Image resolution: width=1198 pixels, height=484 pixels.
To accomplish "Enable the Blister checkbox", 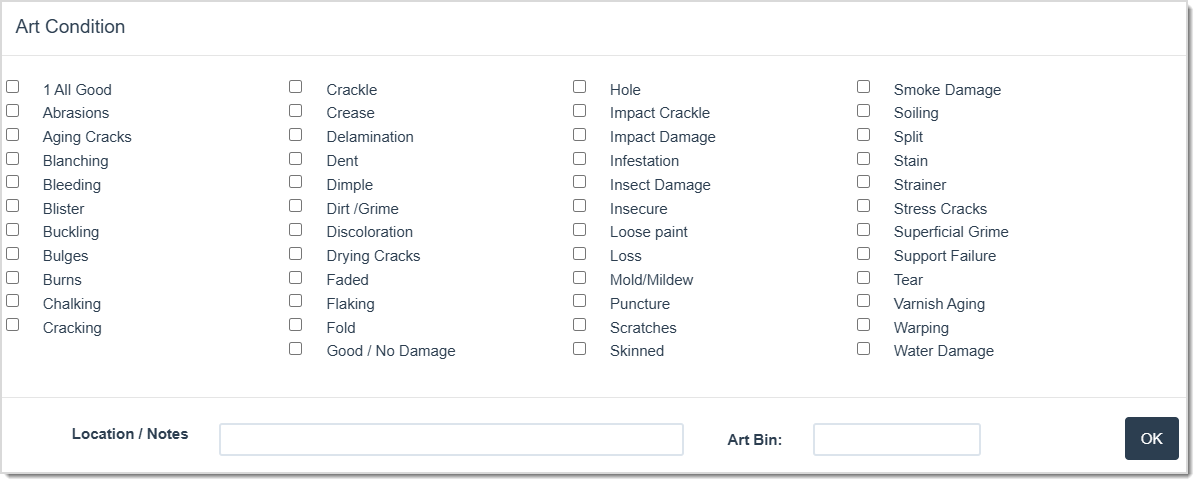I will point(12,206).
